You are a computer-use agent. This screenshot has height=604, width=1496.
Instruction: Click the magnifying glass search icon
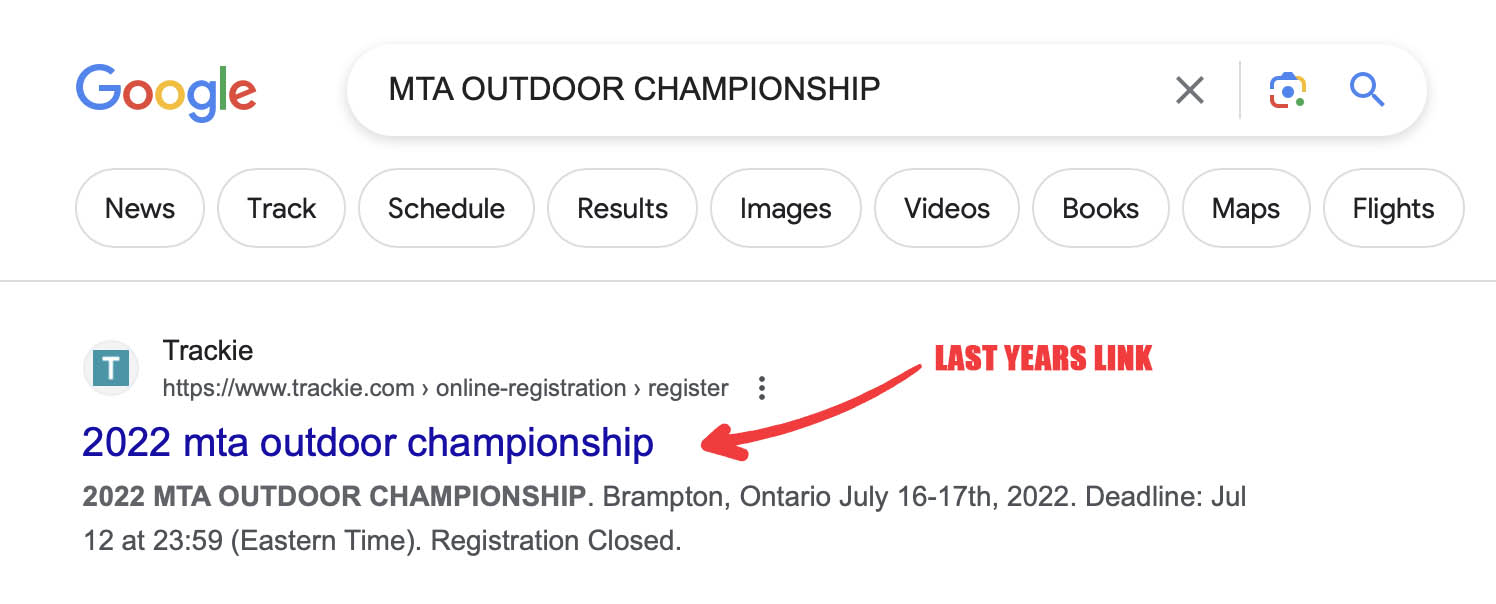coord(1366,91)
